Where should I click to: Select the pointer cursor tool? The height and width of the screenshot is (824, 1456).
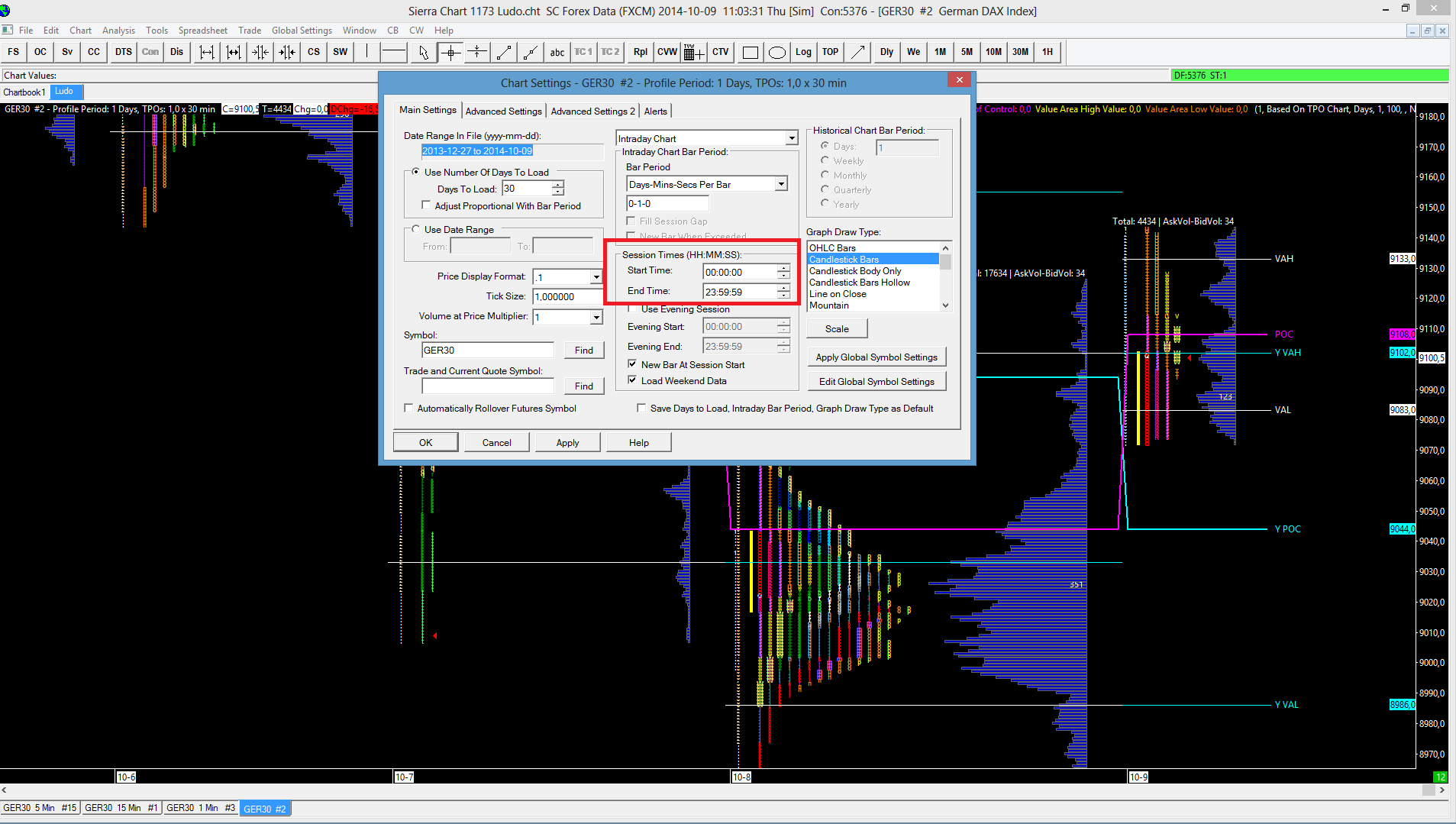[x=424, y=52]
